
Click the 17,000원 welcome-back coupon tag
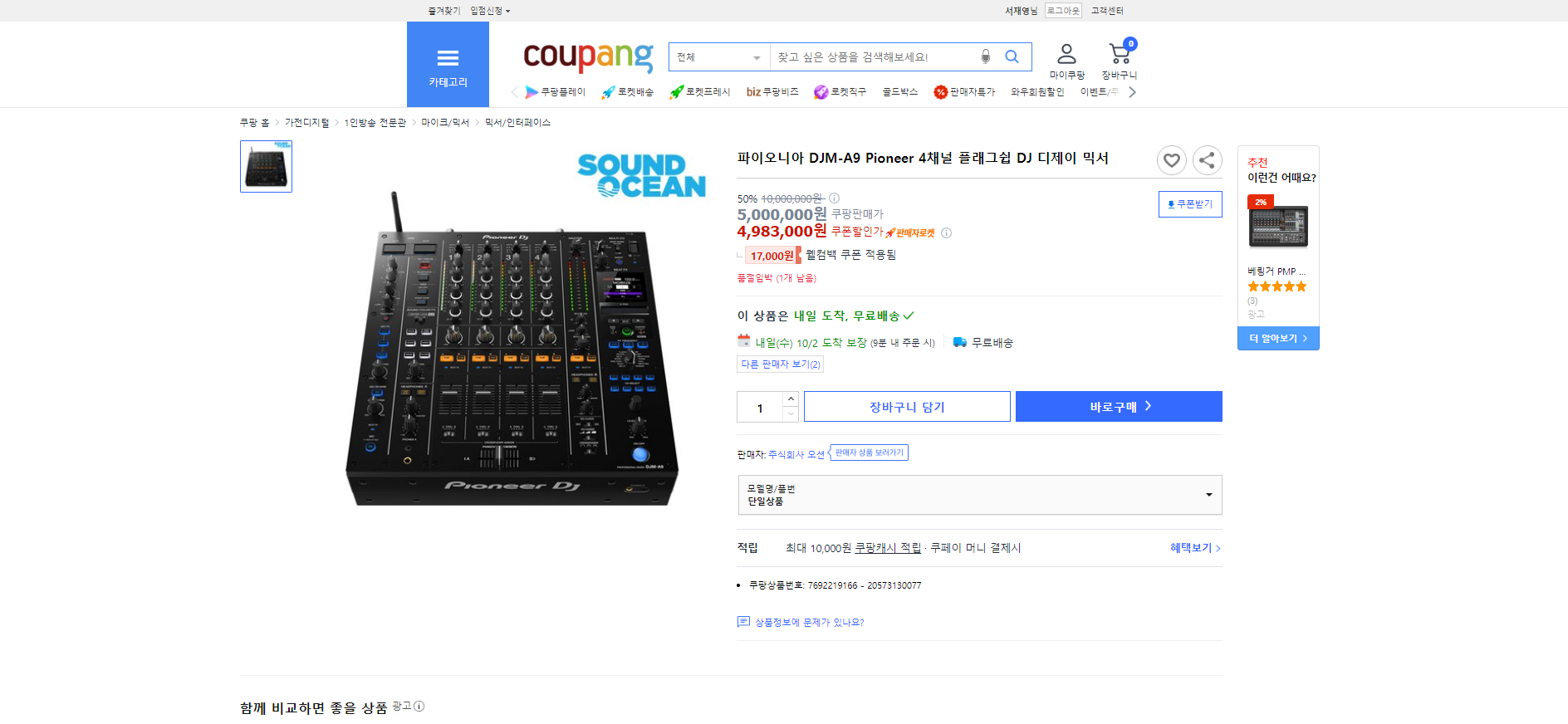pyautogui.click(x=772, y=255)
